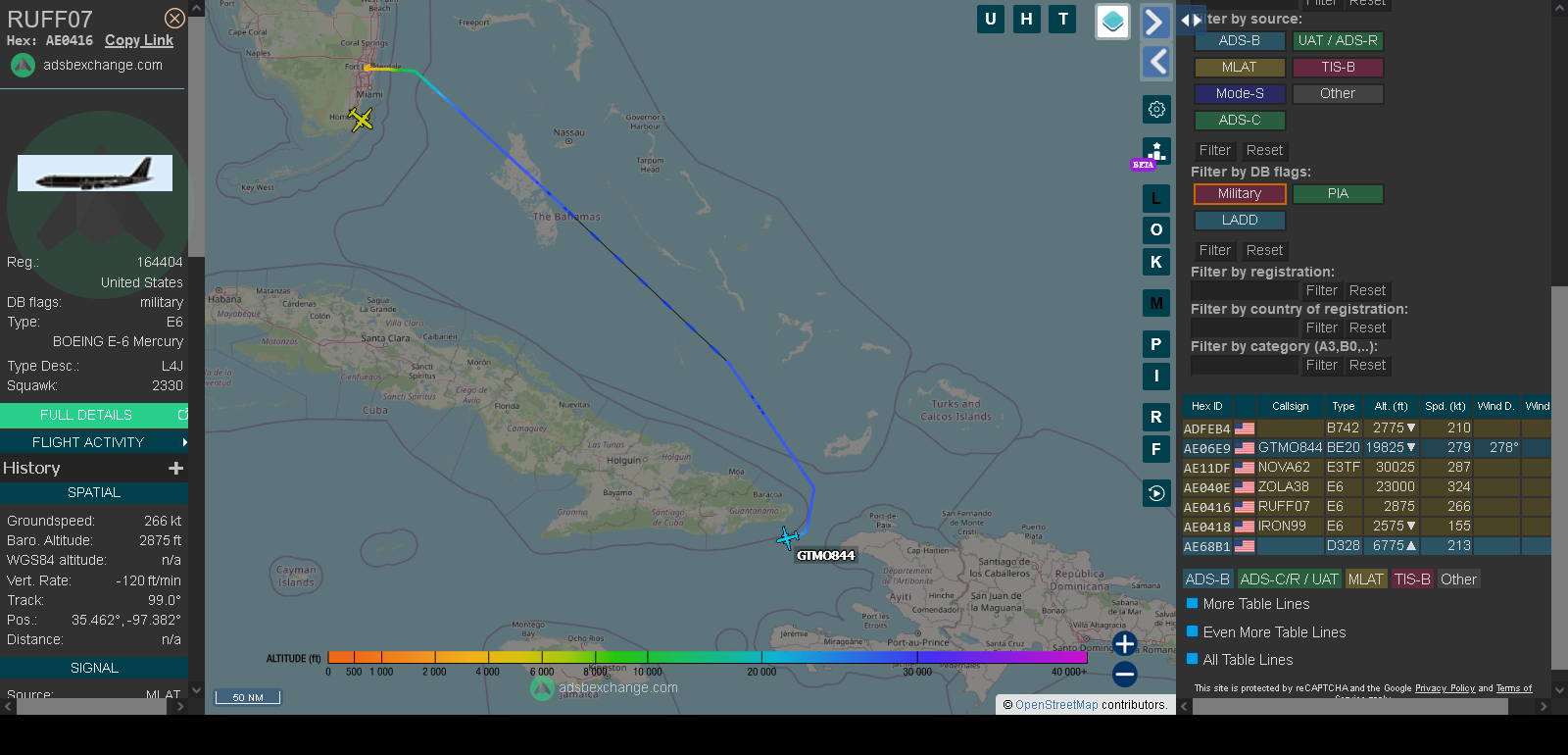The width and height of the screenshot is (1568, 755).
Task: Expand the FLIGHT ACTIVITY section
Action: pos(94,442)
